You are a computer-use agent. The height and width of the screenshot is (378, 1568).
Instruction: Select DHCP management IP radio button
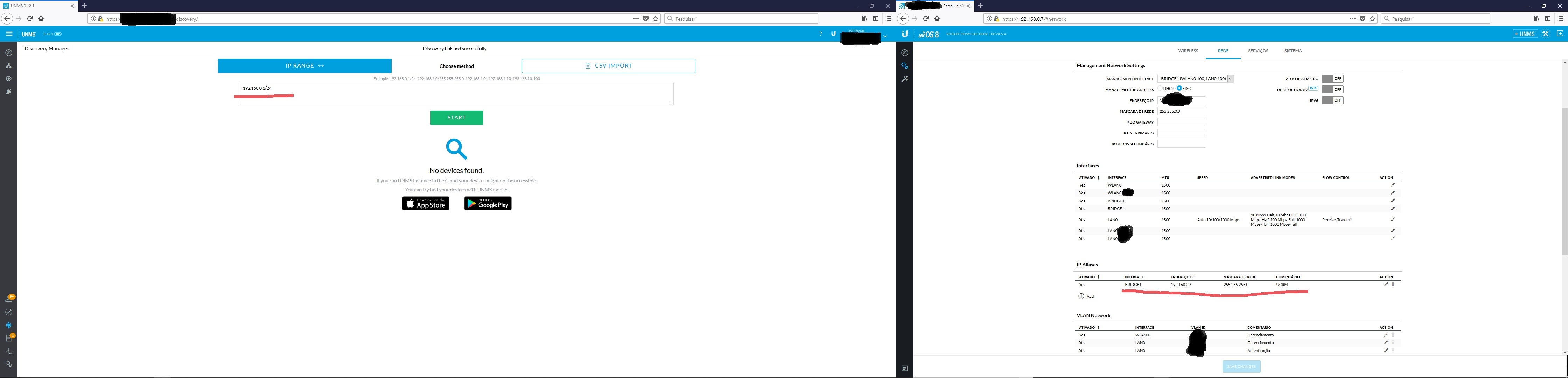coord(1161,88)
